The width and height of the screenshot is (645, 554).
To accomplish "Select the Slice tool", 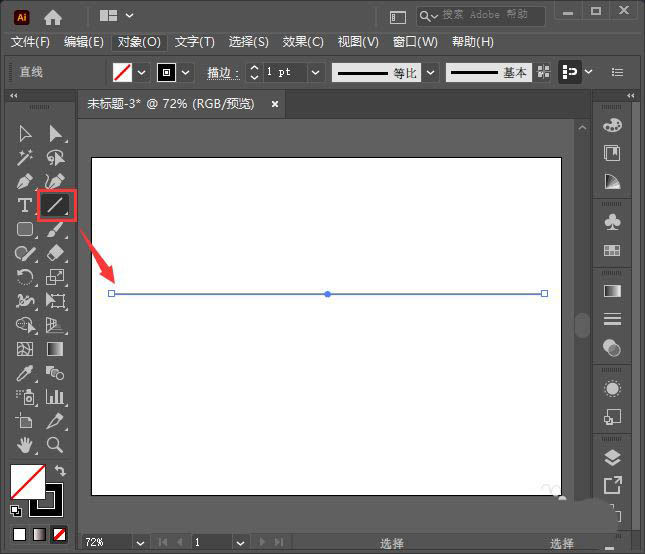I will [56, 421].
